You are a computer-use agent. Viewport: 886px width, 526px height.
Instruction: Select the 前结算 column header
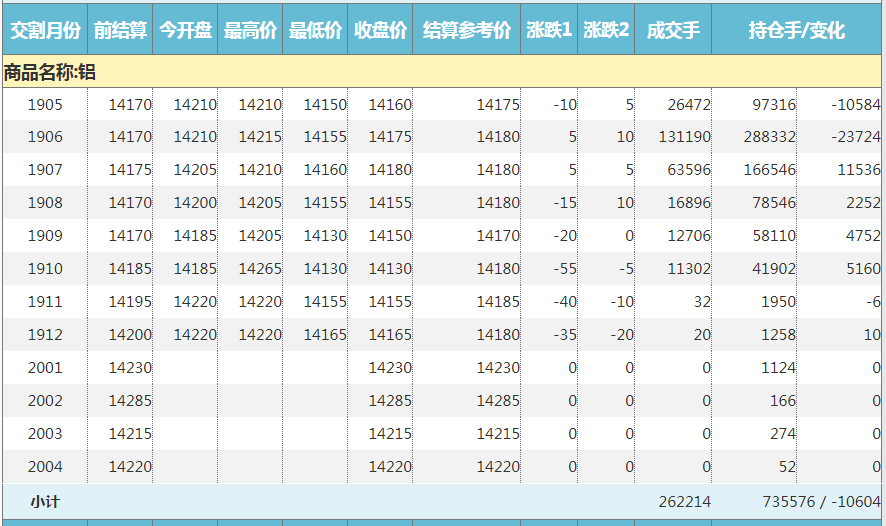121,31
